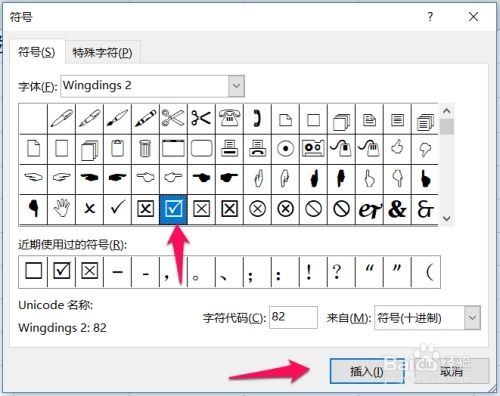Image resolution: width=500 pixels, height=396 pixels.
Task: Pick the stacked lined documents symbol in the first row
Action: [x=425, y=119]
